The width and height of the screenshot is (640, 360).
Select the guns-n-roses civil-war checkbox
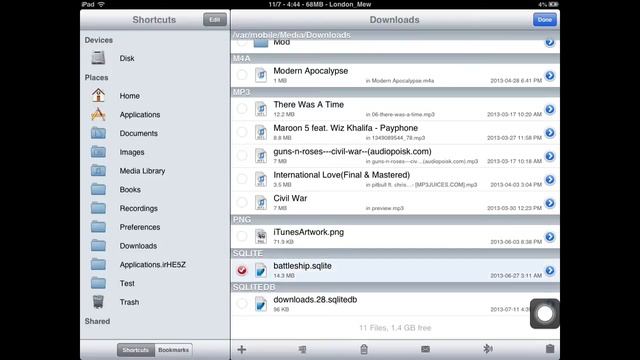(x=242, y=156)
